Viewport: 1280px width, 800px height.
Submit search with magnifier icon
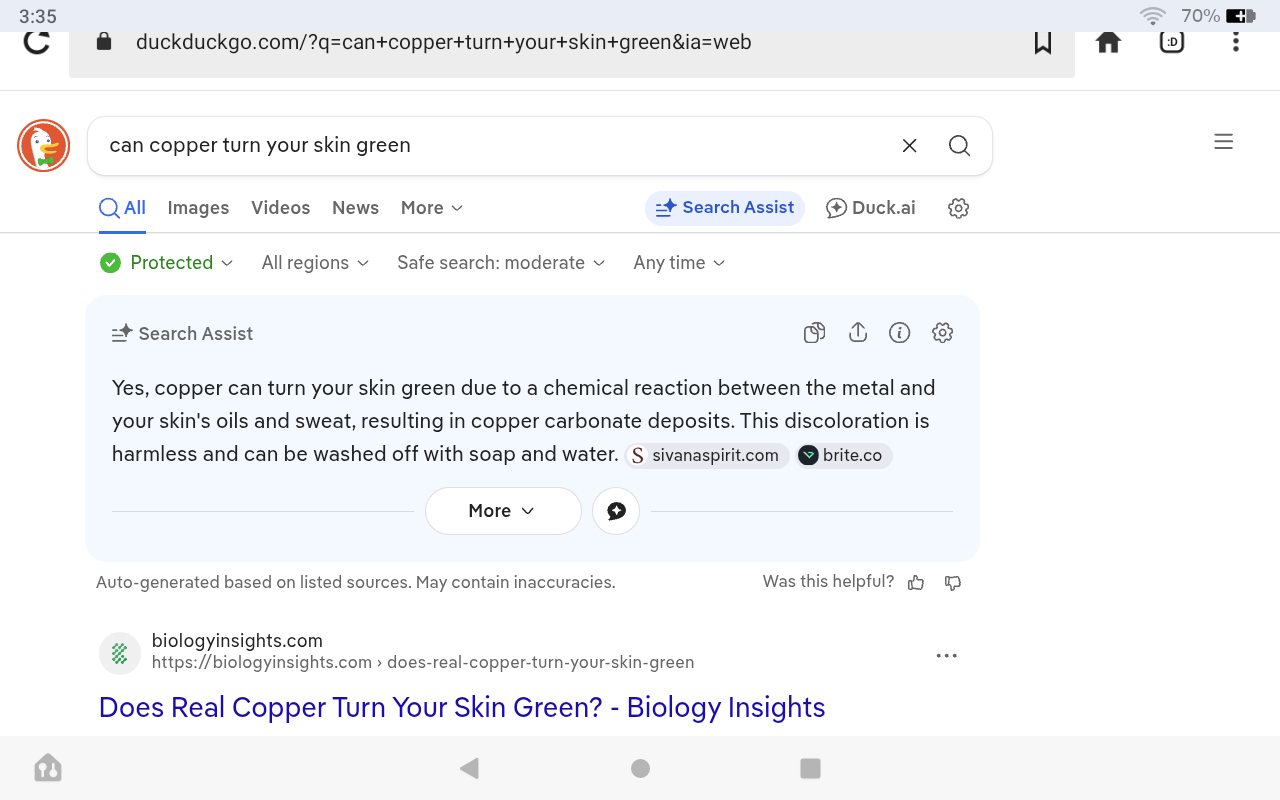(959, 146)
